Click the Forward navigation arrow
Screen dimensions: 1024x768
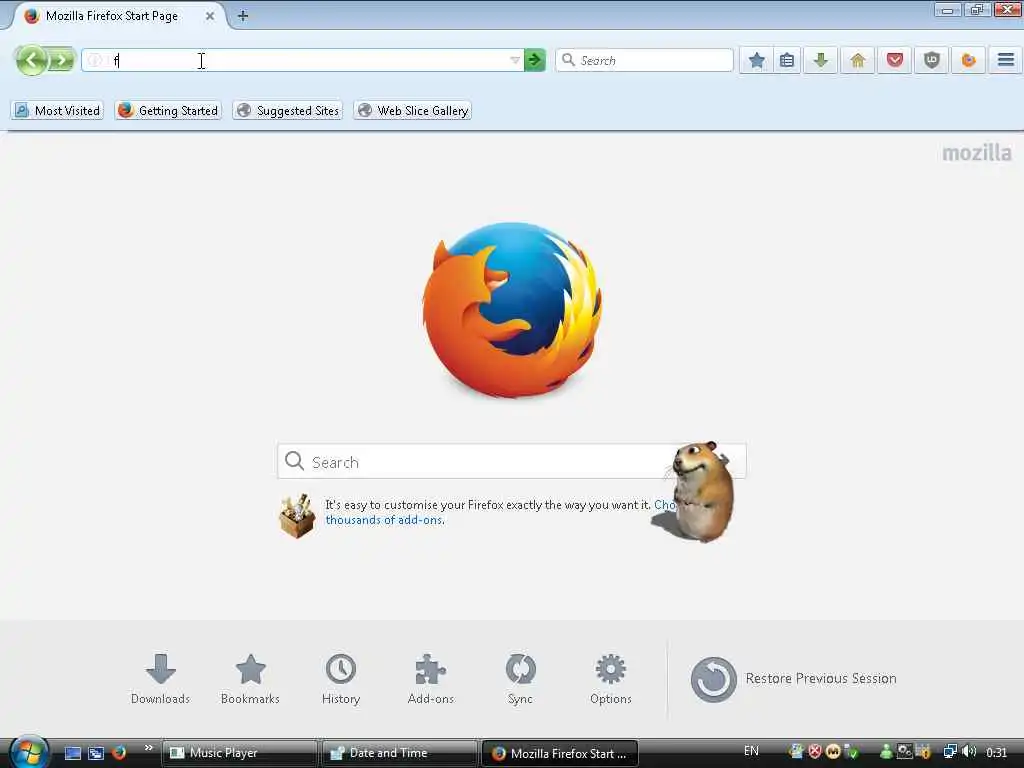pyautogui.click(x=61, y=61)
